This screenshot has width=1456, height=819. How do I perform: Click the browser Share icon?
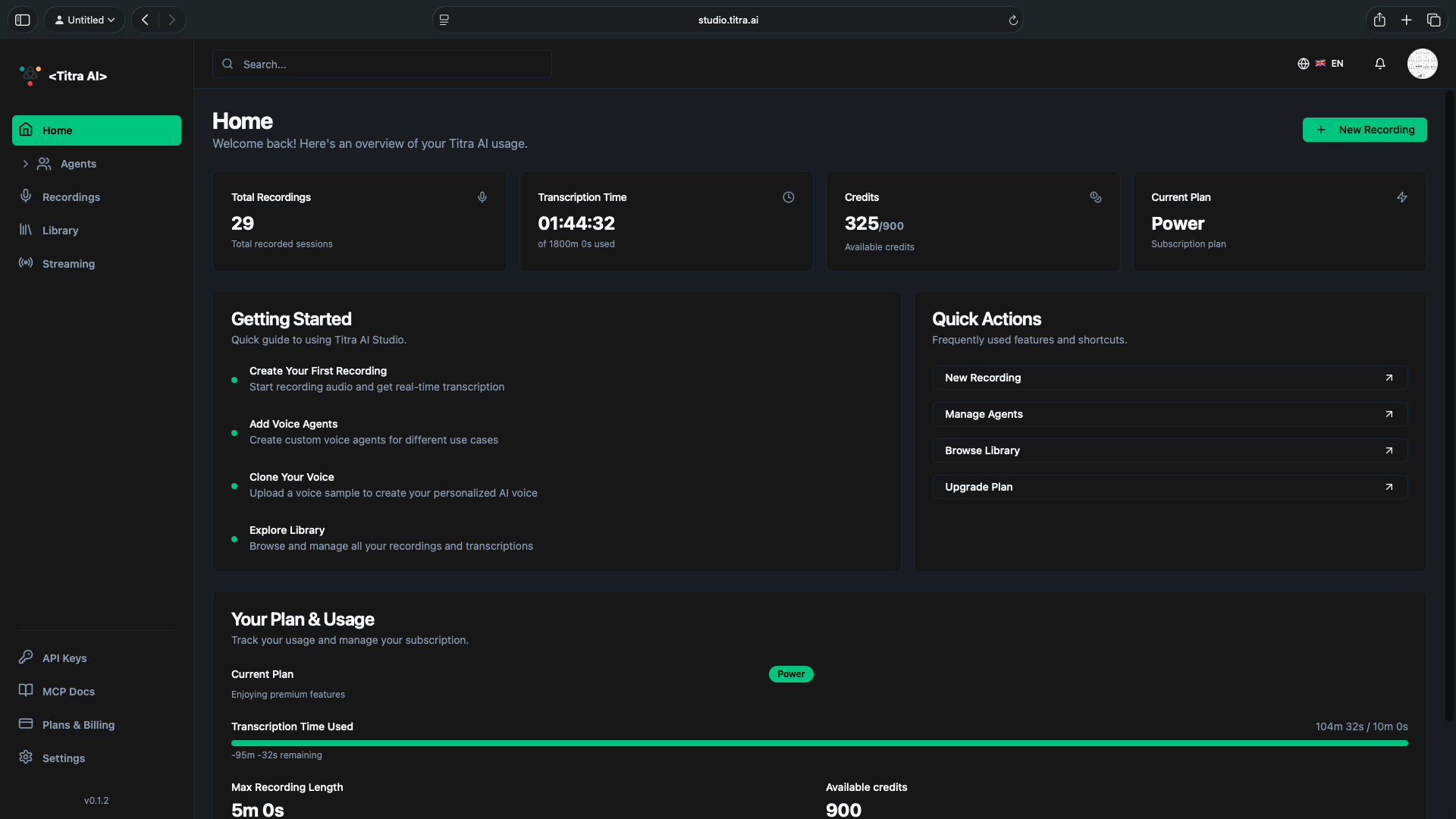coord(1379,20)
